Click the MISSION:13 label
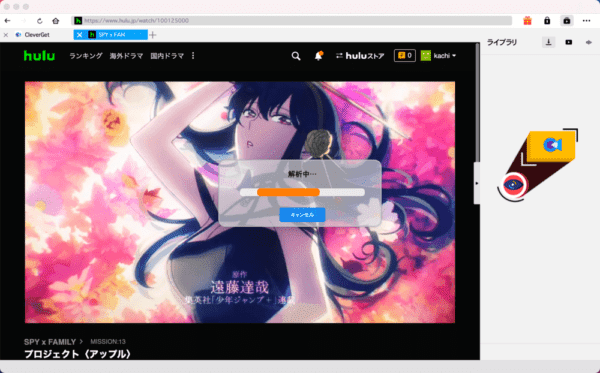The image size is (600, 373). pos(108,342)
